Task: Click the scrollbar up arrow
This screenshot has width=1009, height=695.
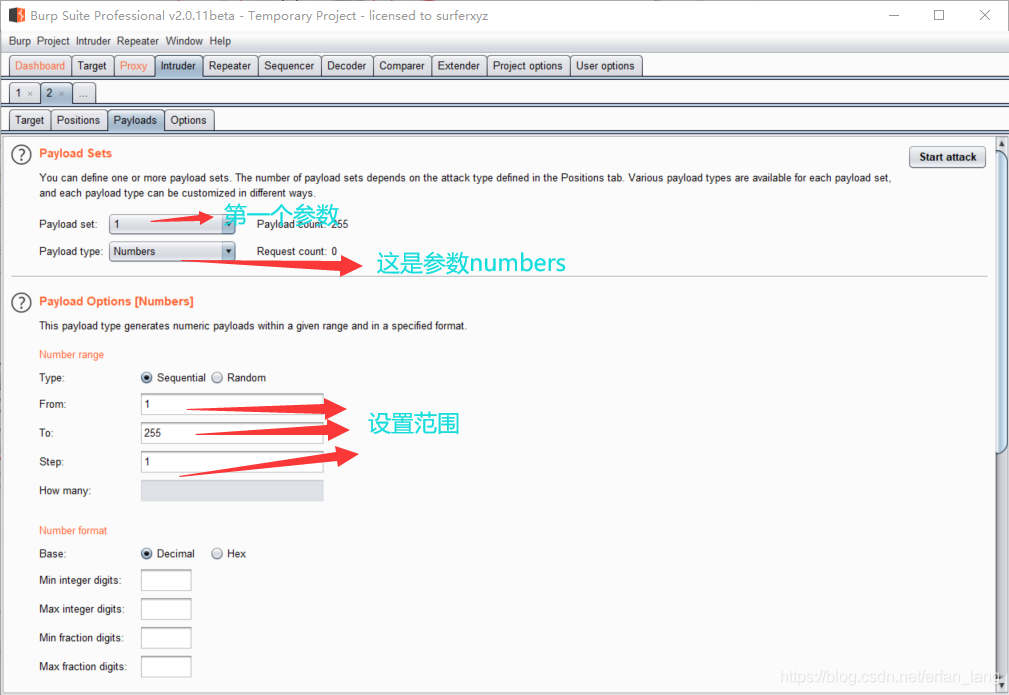Action: tap(1001, 144)
